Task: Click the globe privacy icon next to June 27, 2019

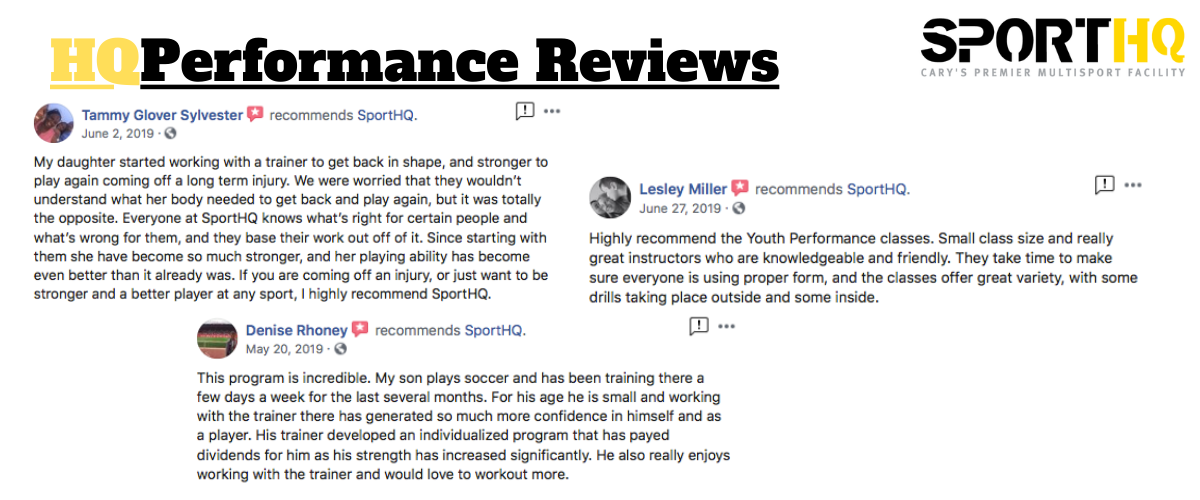Action: coord(738,208)
